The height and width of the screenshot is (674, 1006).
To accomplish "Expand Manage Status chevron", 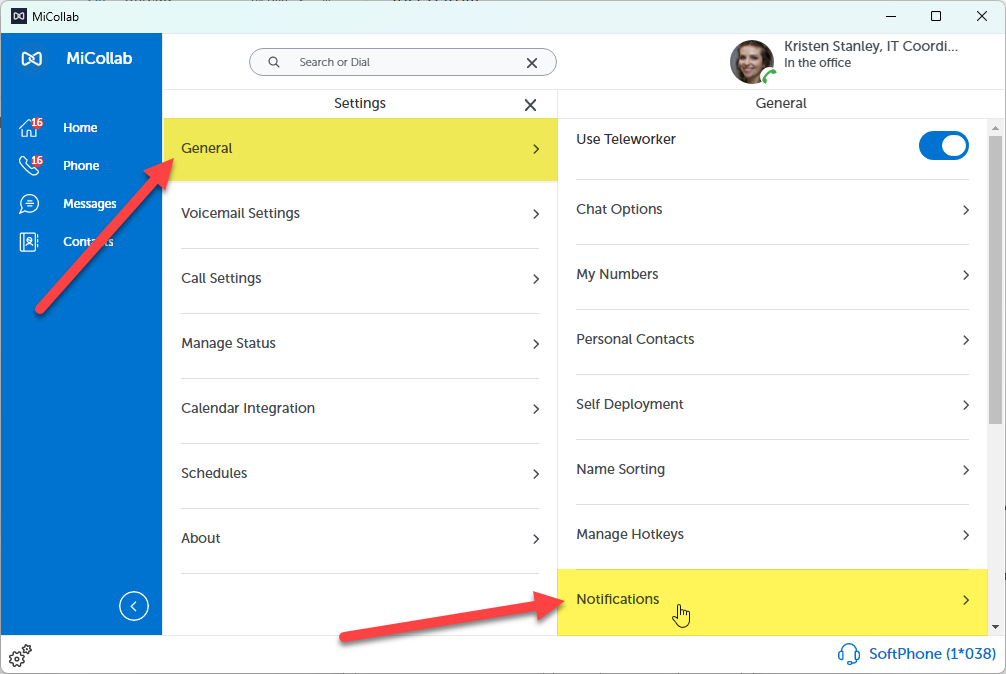I will point(536,344).
